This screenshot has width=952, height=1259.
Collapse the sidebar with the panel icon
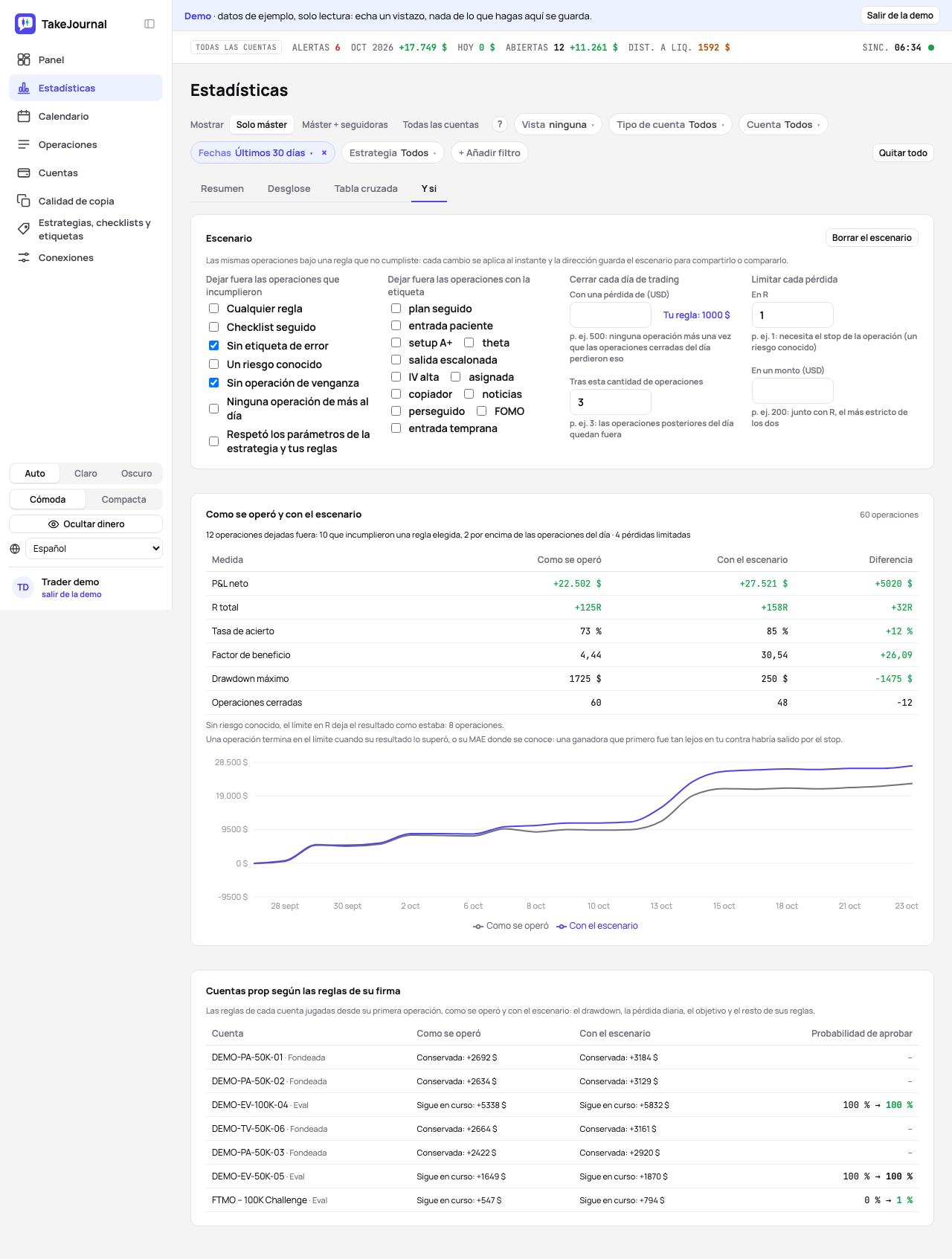click(x=149, y=24)
